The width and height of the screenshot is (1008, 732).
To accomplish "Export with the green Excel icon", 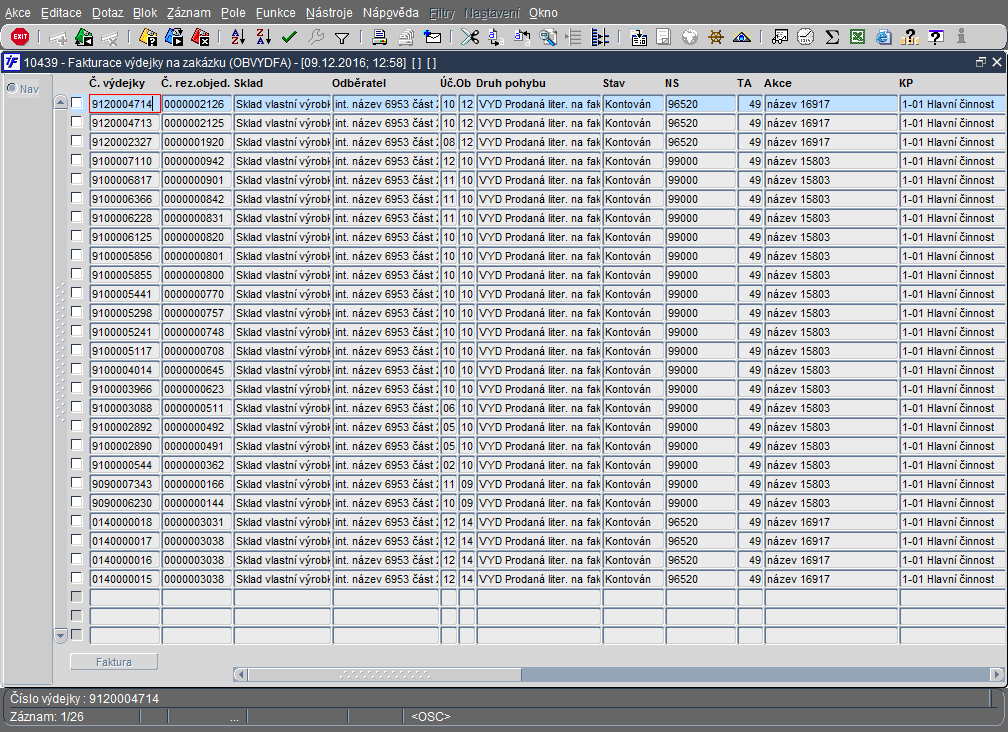I will pyautogui.click(x=858, y=37).
